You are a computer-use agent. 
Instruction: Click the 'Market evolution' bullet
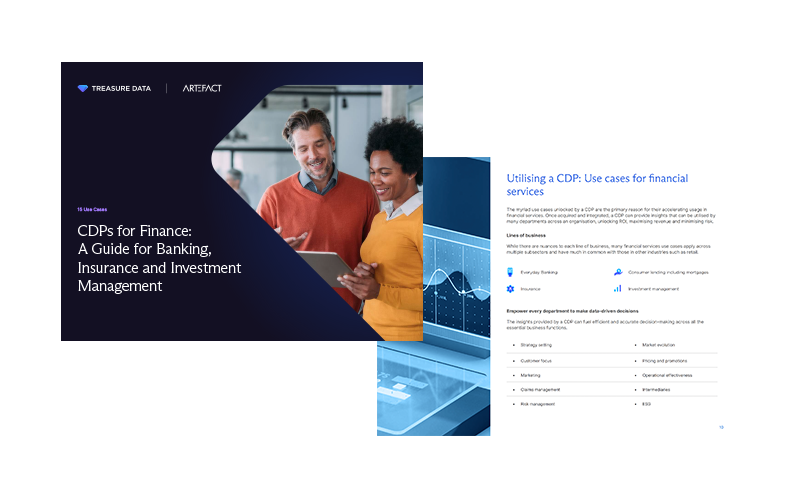(659, 345)
